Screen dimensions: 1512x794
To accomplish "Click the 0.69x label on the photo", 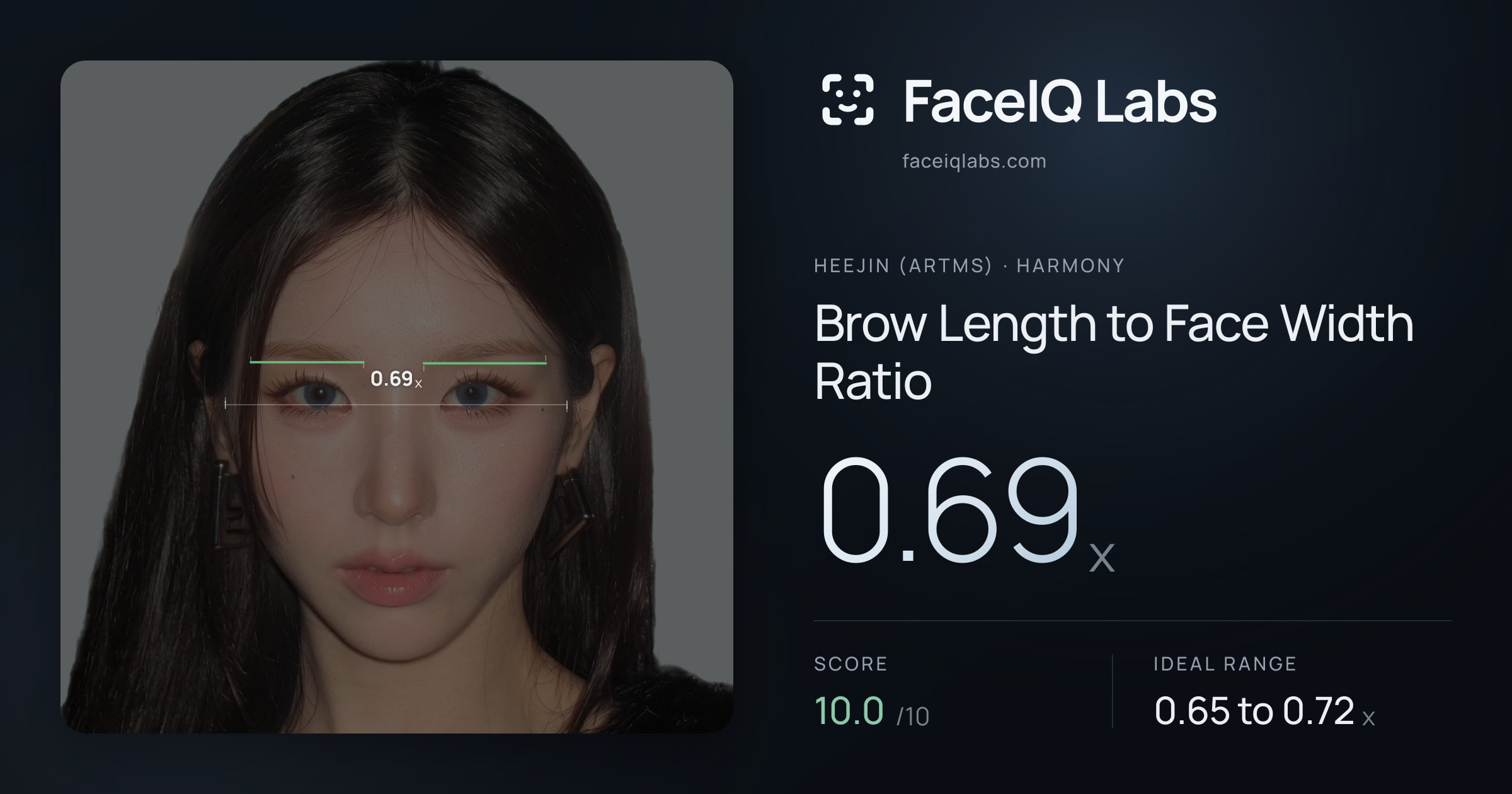I will pos(396,379).
